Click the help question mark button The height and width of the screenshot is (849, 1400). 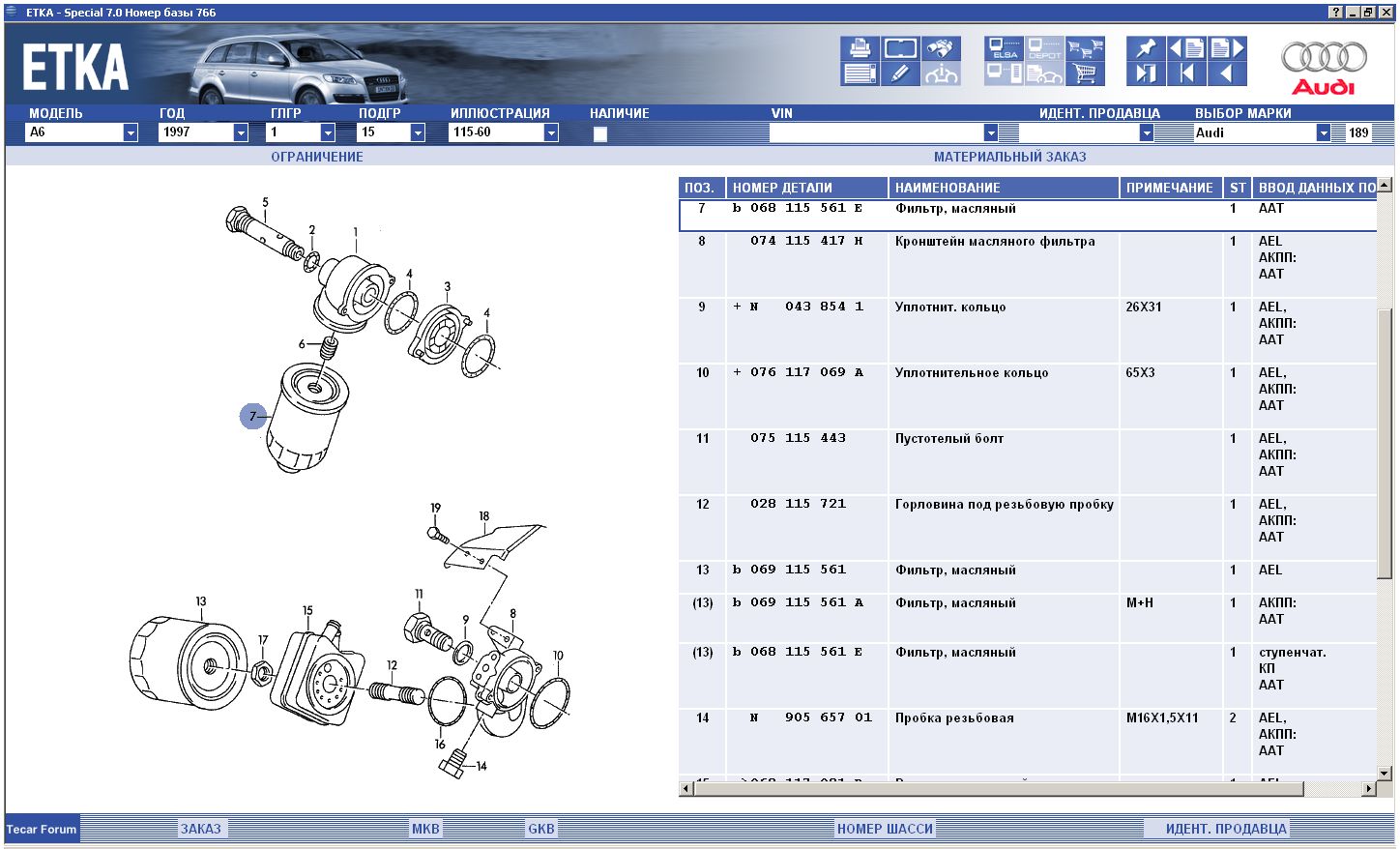[x=1336, y=13]
